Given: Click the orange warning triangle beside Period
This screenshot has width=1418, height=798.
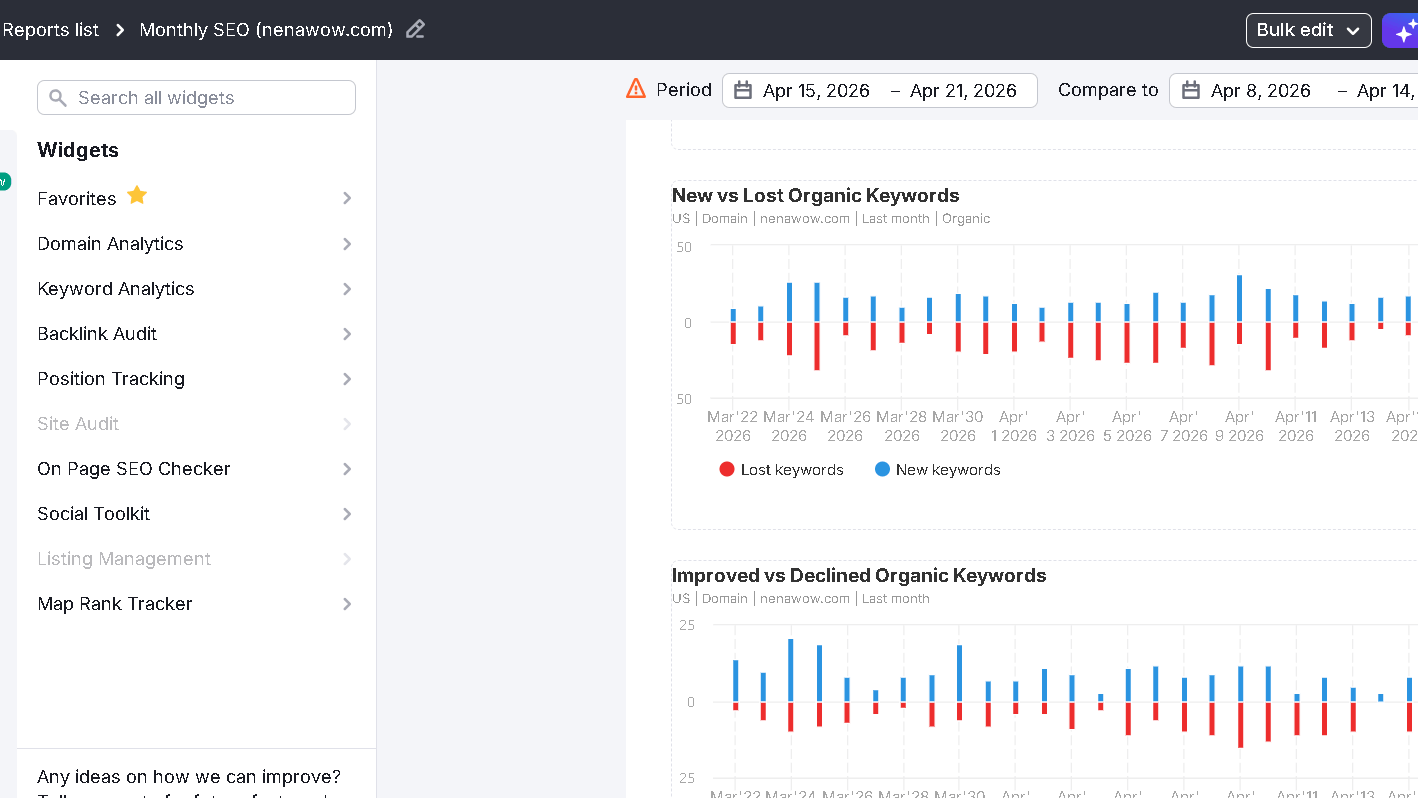Looking at the screenshot, I should pos(635,89).
